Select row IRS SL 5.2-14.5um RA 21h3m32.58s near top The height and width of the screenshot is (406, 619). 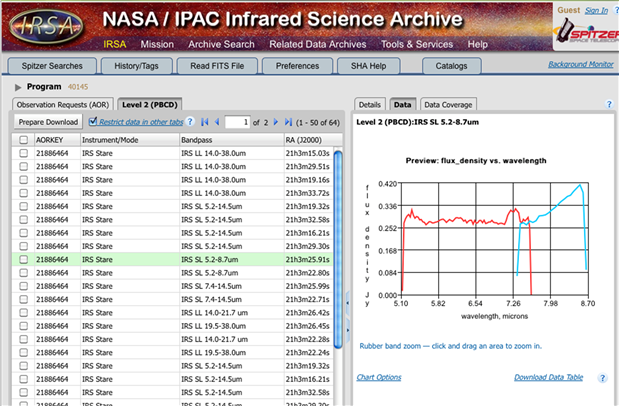pyautogui.click(x=173, y=220)
